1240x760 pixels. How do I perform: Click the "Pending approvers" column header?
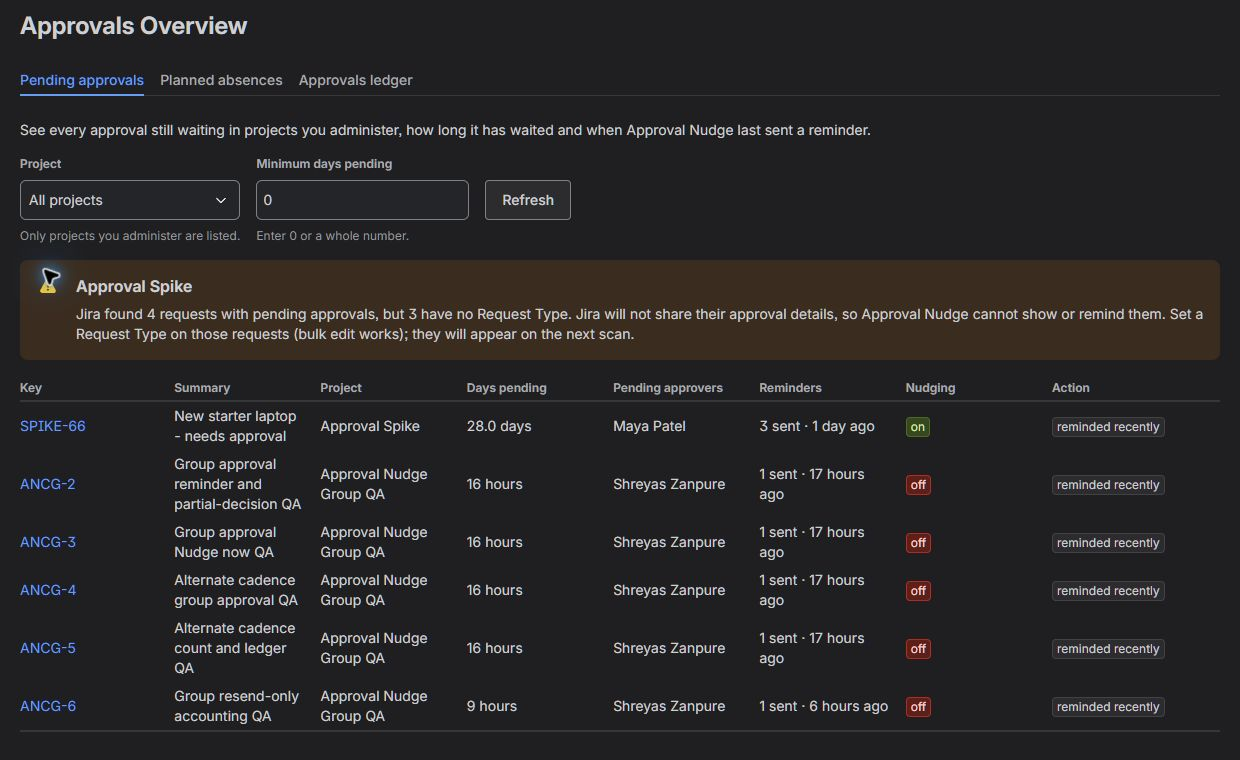click(668, 388)
